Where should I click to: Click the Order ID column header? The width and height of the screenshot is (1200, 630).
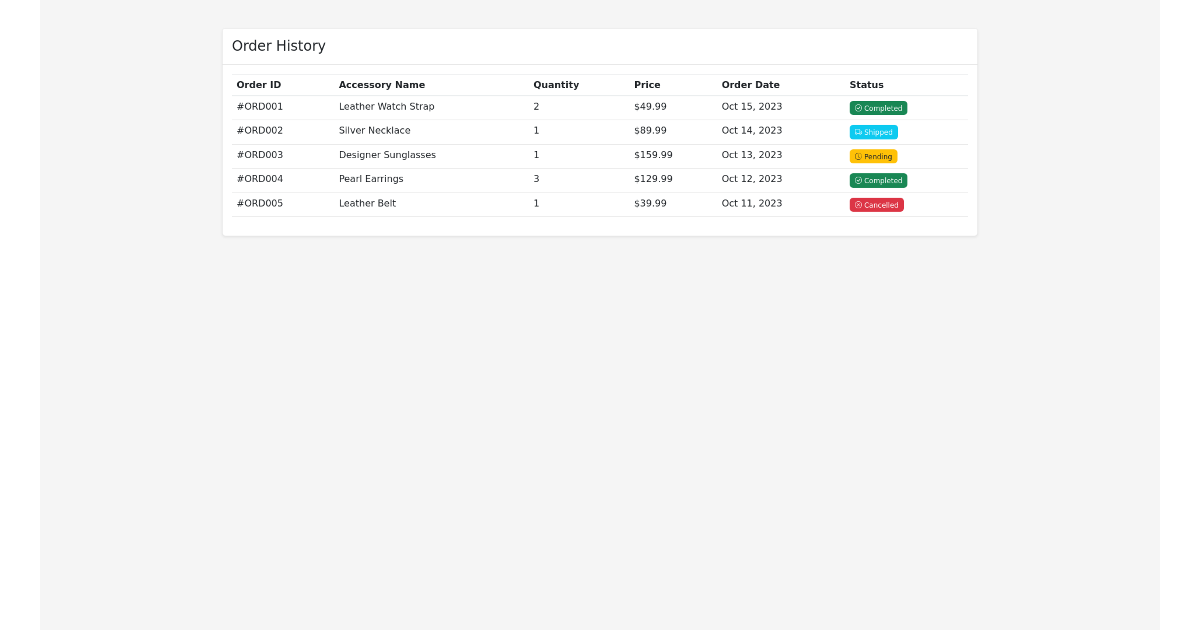(x=258, y=84)
